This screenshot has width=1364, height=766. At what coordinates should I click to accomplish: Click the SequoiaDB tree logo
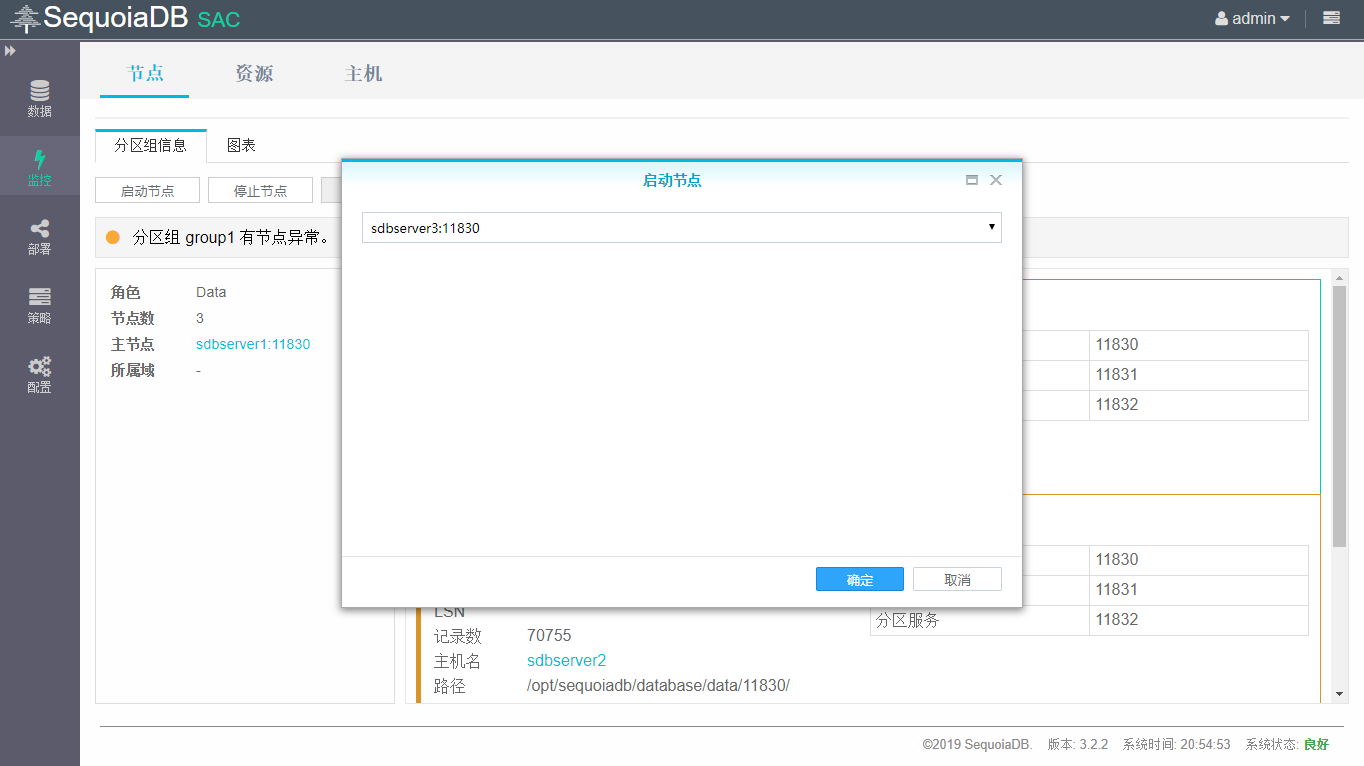click(25, 18)
